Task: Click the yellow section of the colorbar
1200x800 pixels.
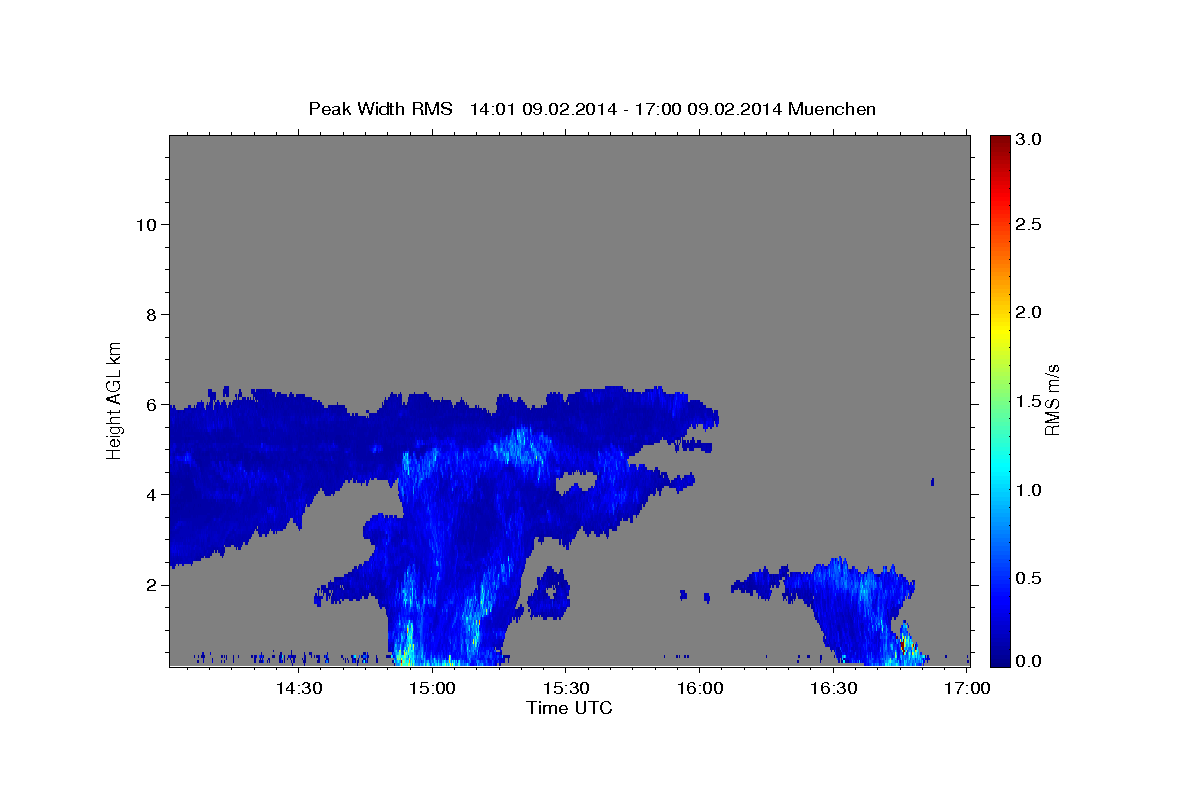Action: click(x=999, y=330)
